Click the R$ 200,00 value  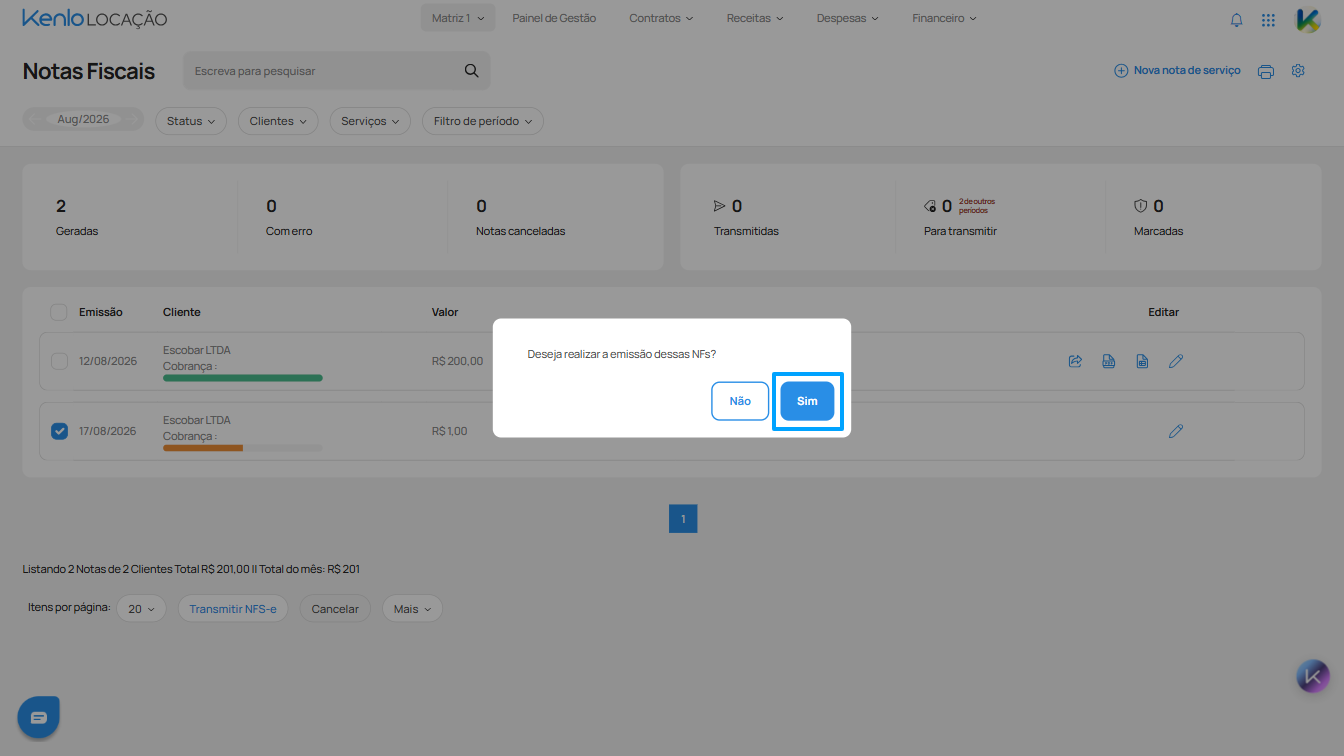457,361
